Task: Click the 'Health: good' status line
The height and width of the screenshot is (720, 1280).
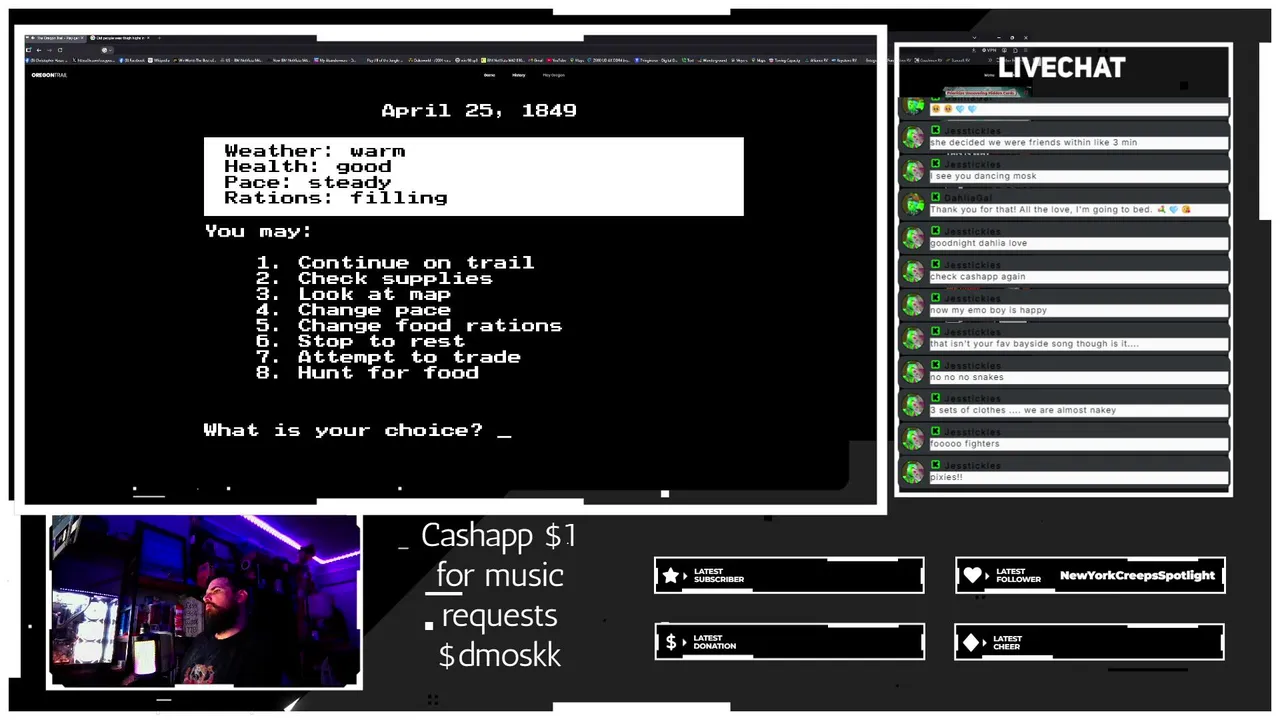Action: click(x=308, y=167)
